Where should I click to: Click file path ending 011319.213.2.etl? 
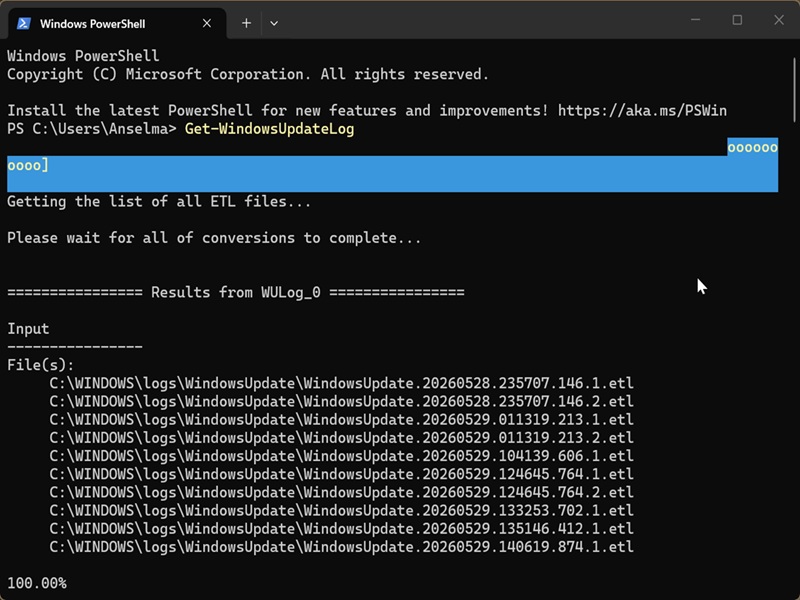coord(341,438)
